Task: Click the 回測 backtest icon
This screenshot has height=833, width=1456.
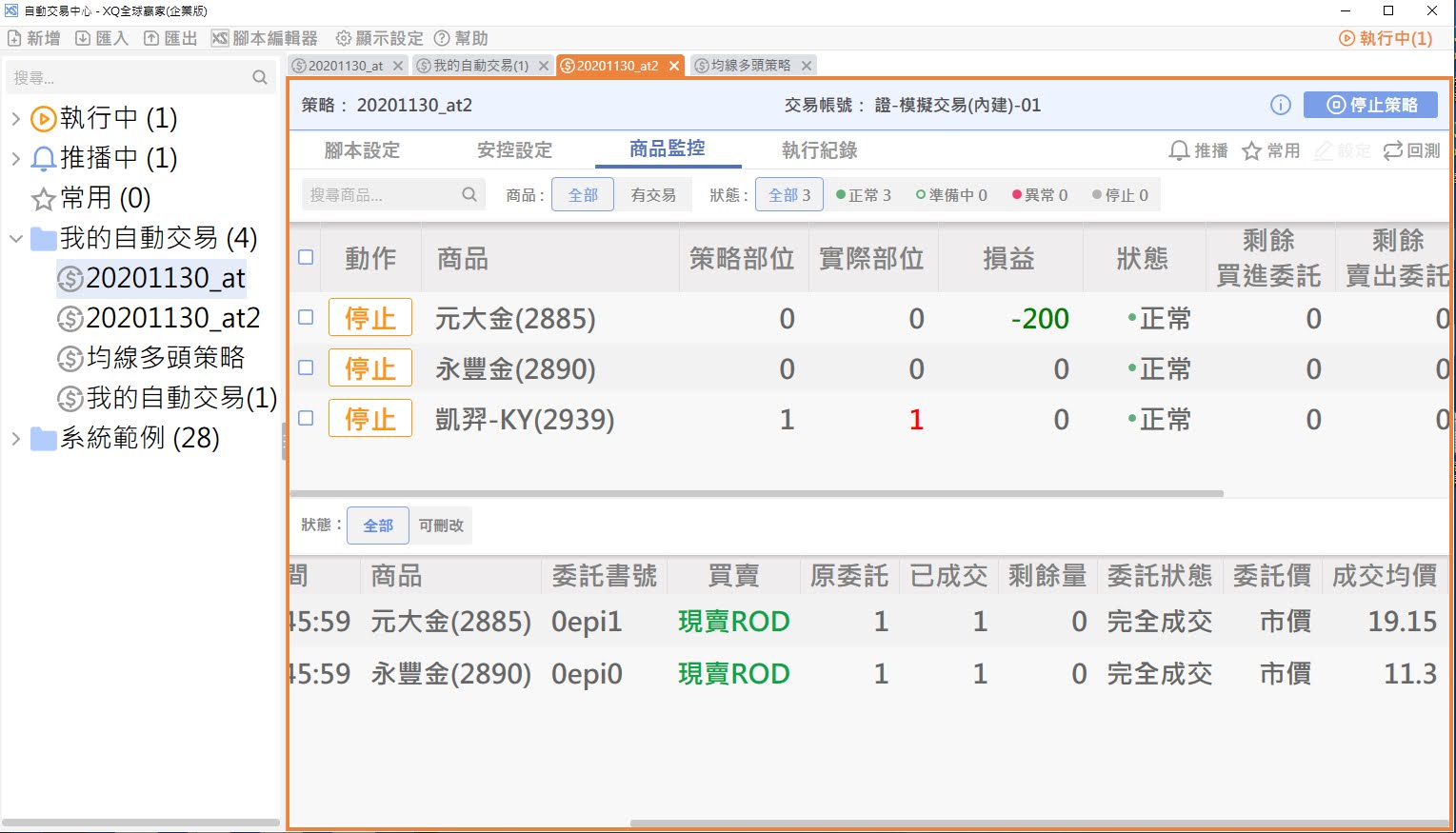Action: click(1393, 150)
